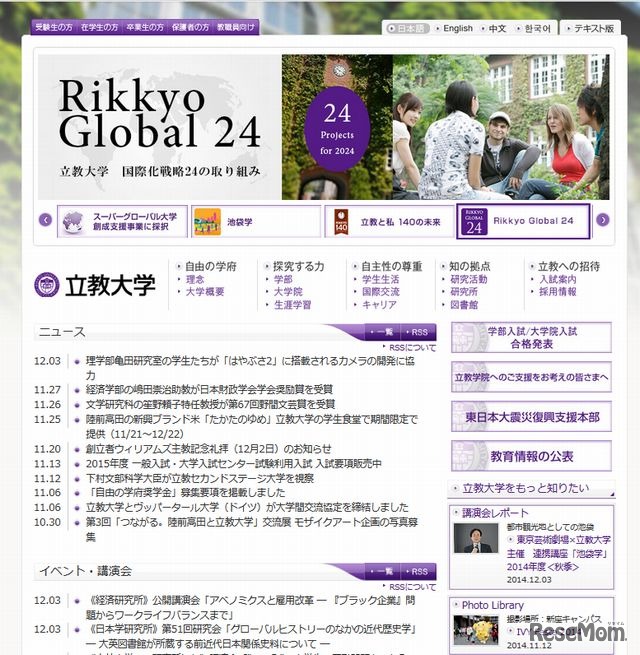Open the 国際交流 link
This screenshot has width=640, height=655.
tap(380, 292)
